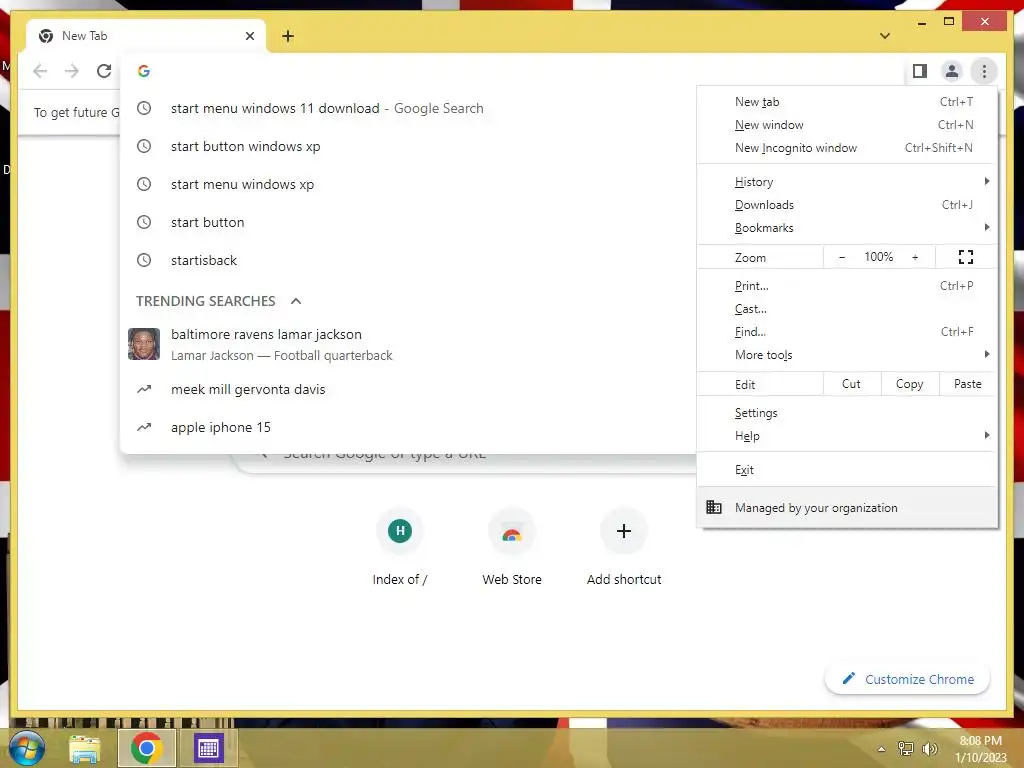Choose the 'startisback' history suggestion

pos(409,260)
